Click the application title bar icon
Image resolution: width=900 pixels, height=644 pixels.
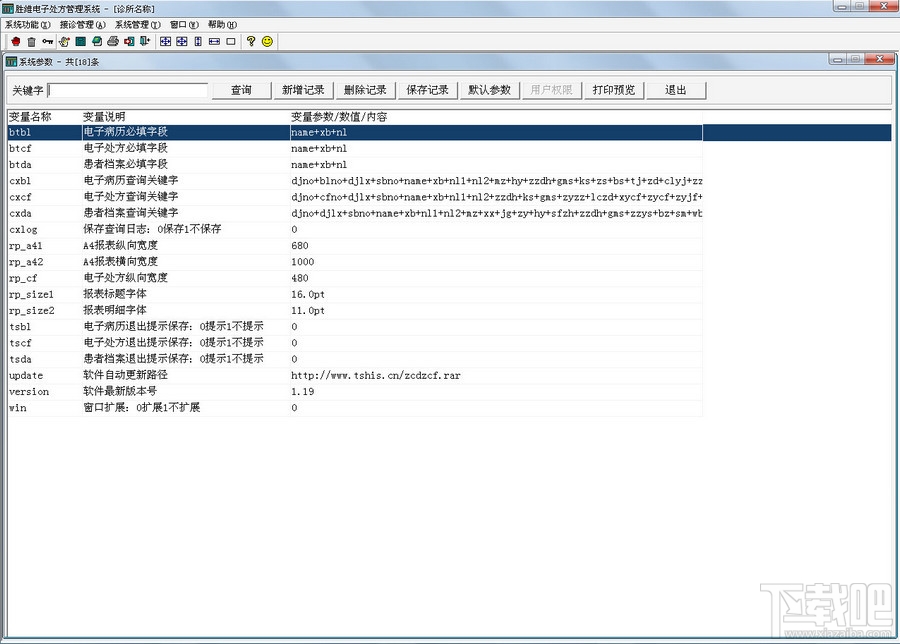(7, 9)
